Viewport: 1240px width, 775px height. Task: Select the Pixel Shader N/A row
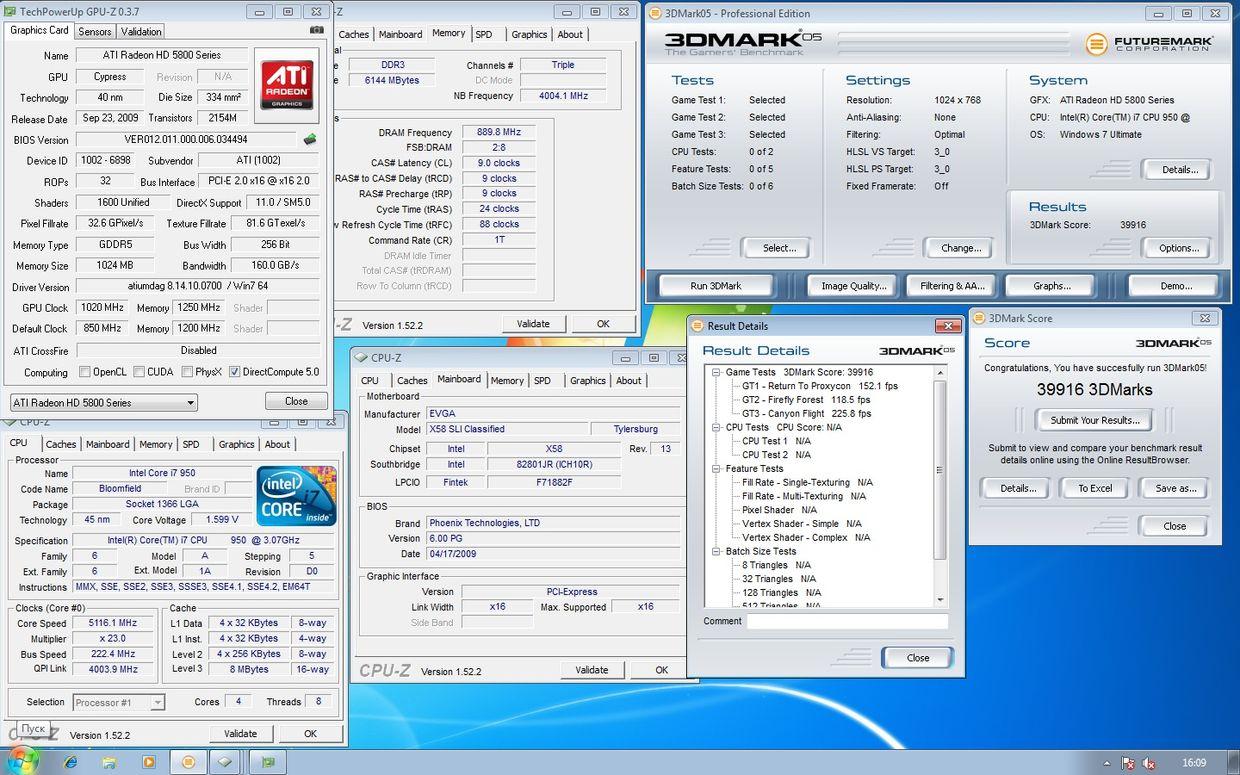779,510
